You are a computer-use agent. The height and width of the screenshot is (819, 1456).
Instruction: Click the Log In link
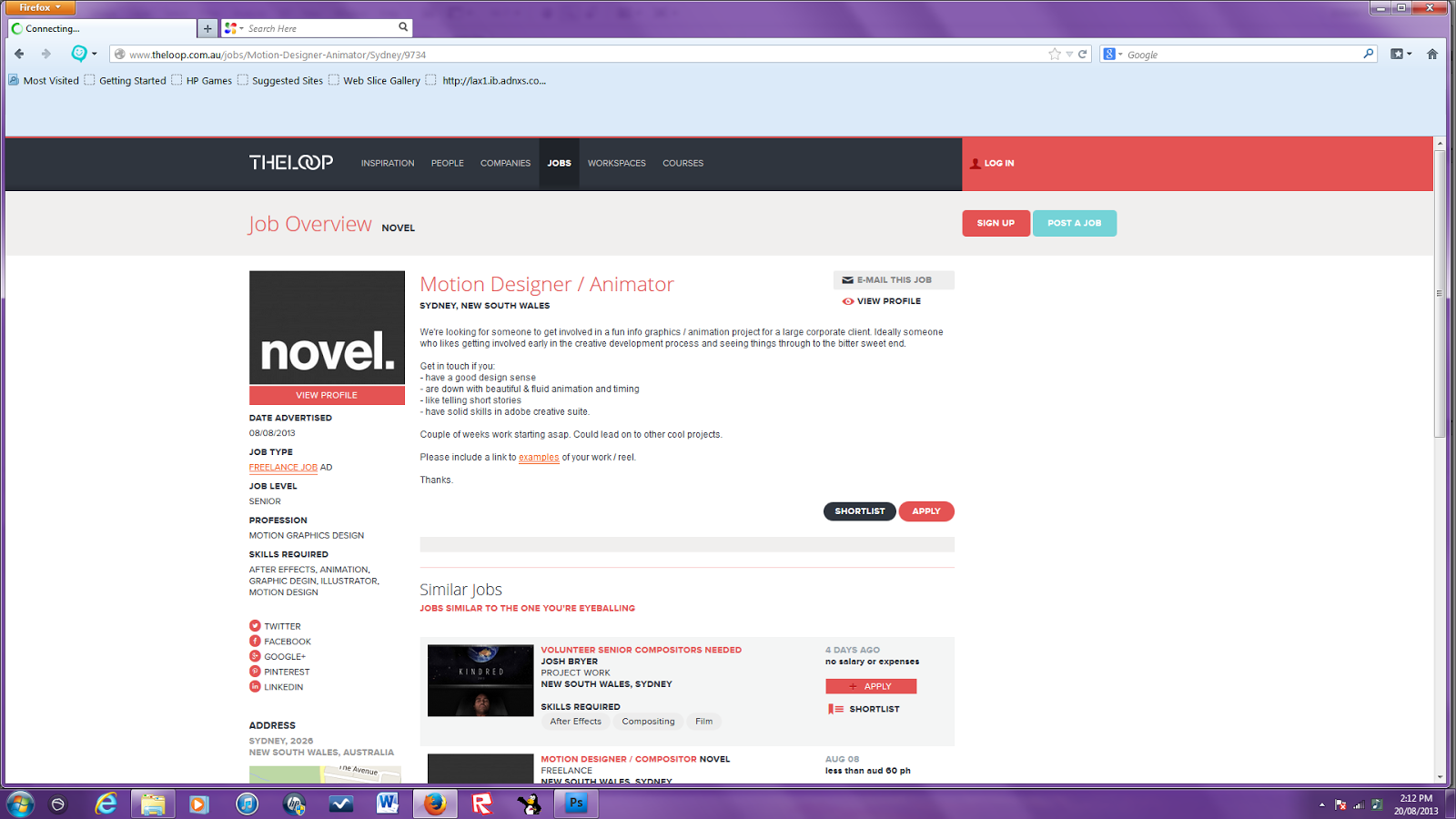[999, 164]
